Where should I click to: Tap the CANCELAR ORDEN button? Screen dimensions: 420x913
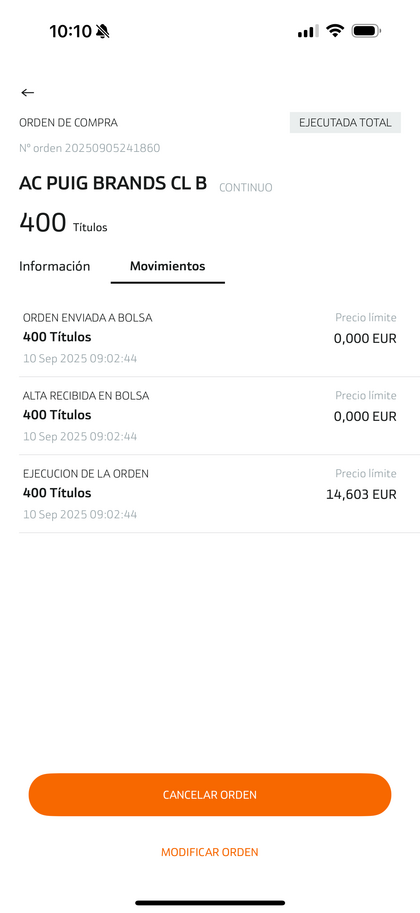[x=210, y=795]
